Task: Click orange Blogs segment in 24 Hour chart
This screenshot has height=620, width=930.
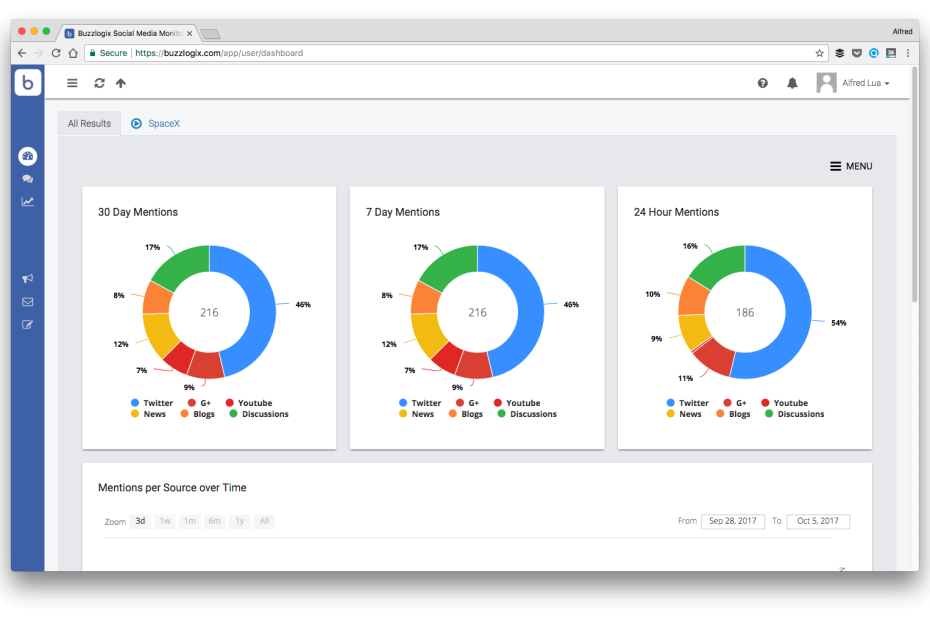Action: [692, 297]
